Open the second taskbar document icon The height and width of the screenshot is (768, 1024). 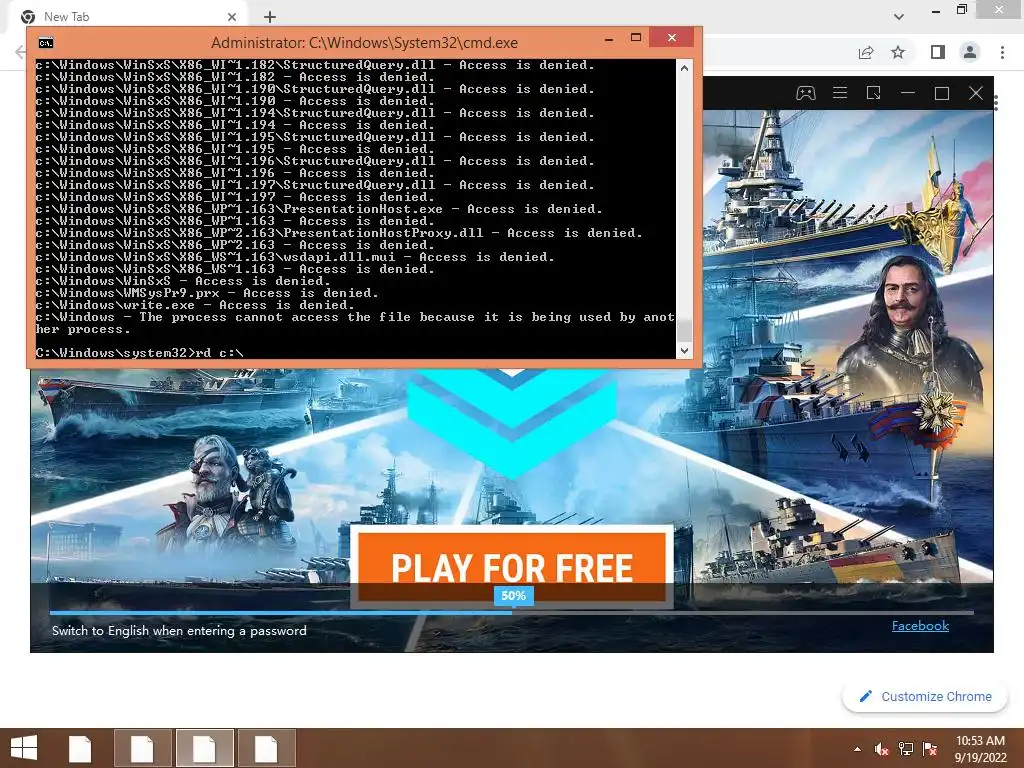[142, 748]
